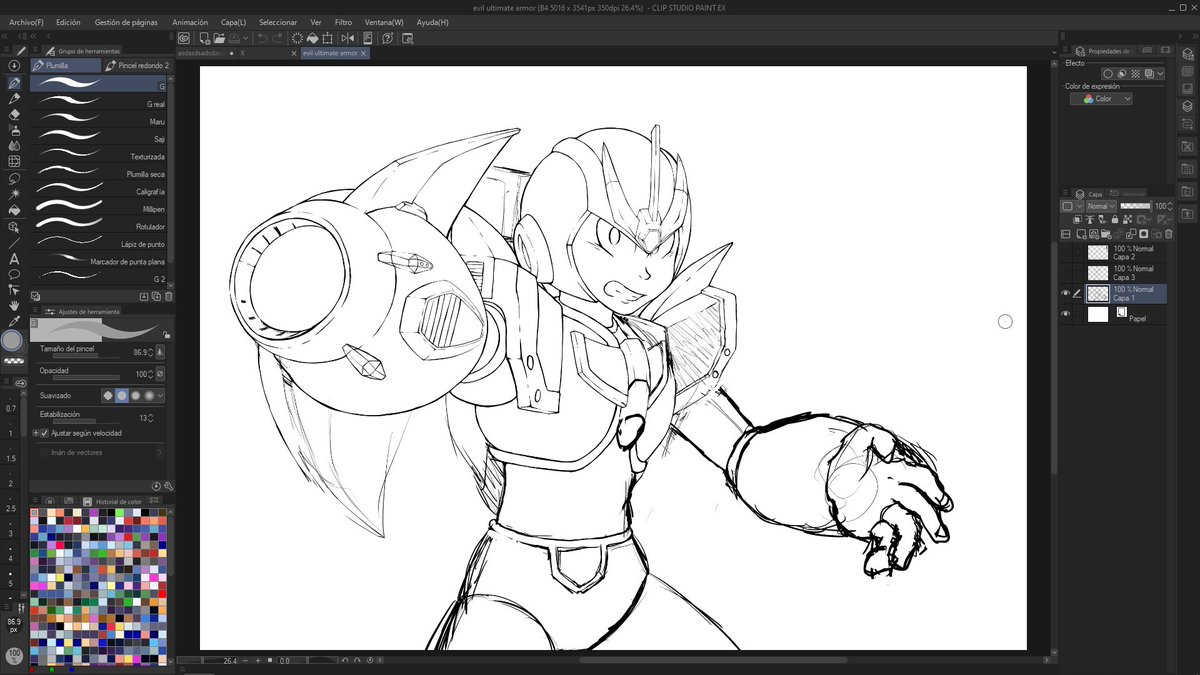Viewport: 1200px width, 675px height.
Task: Show Capa 3 layer visibility
Action: point(1065,273)
